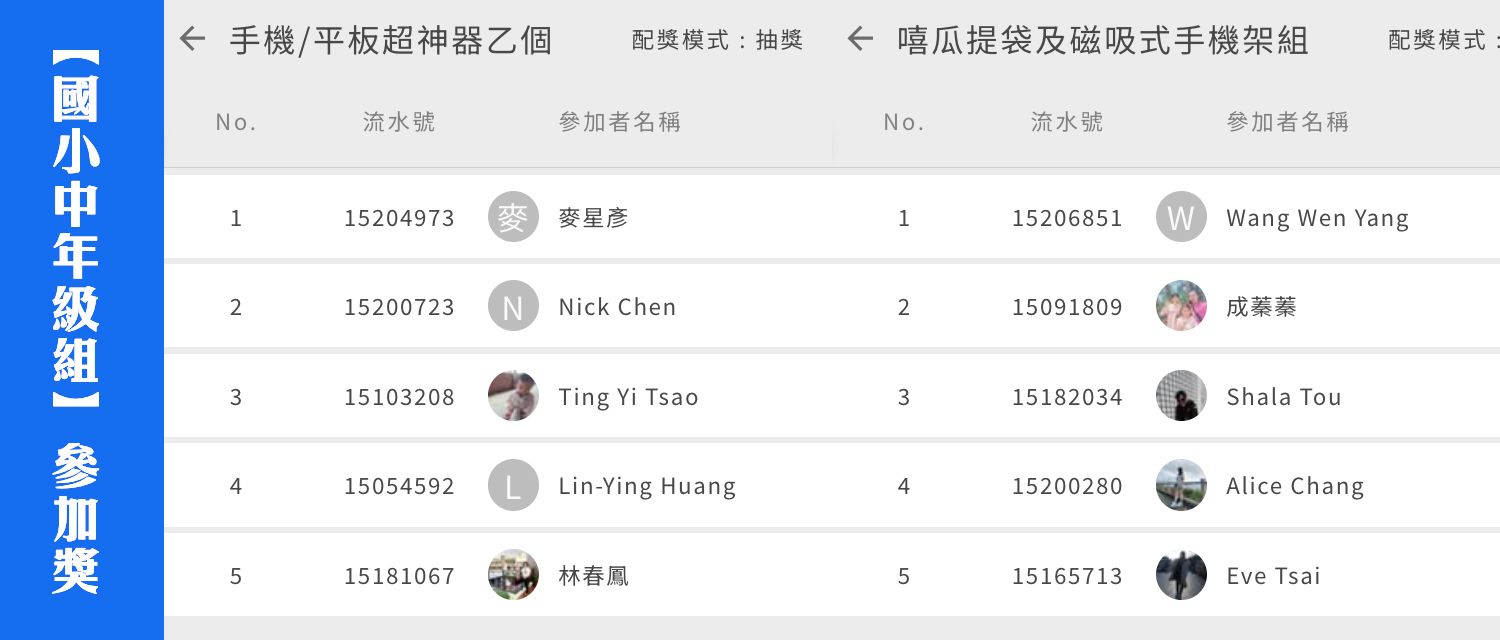Open Shala Tou's profile photo
This screenshot has height=640, width=1500.
(1181, 396)
